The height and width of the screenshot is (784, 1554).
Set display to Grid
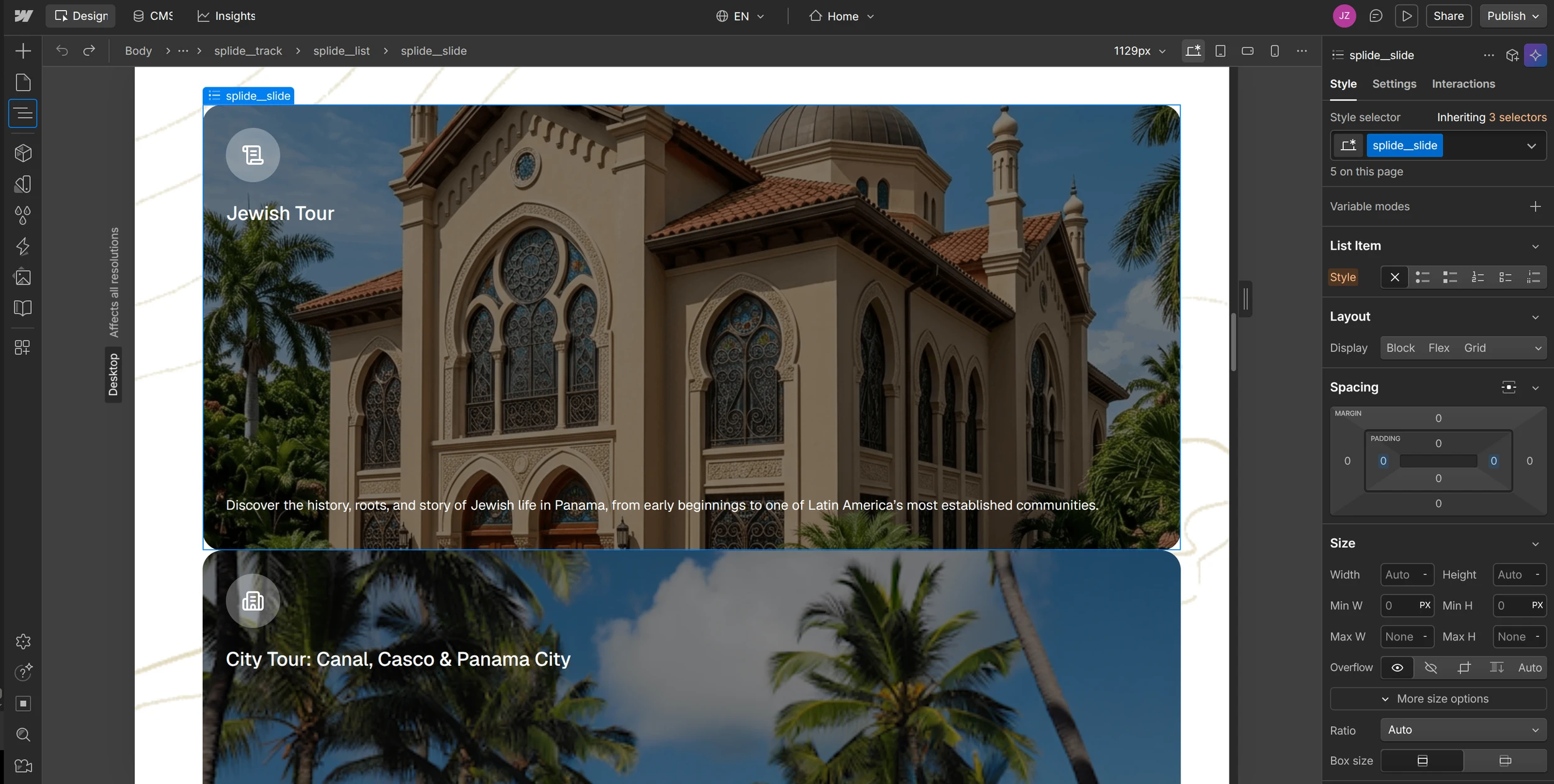1474,348
